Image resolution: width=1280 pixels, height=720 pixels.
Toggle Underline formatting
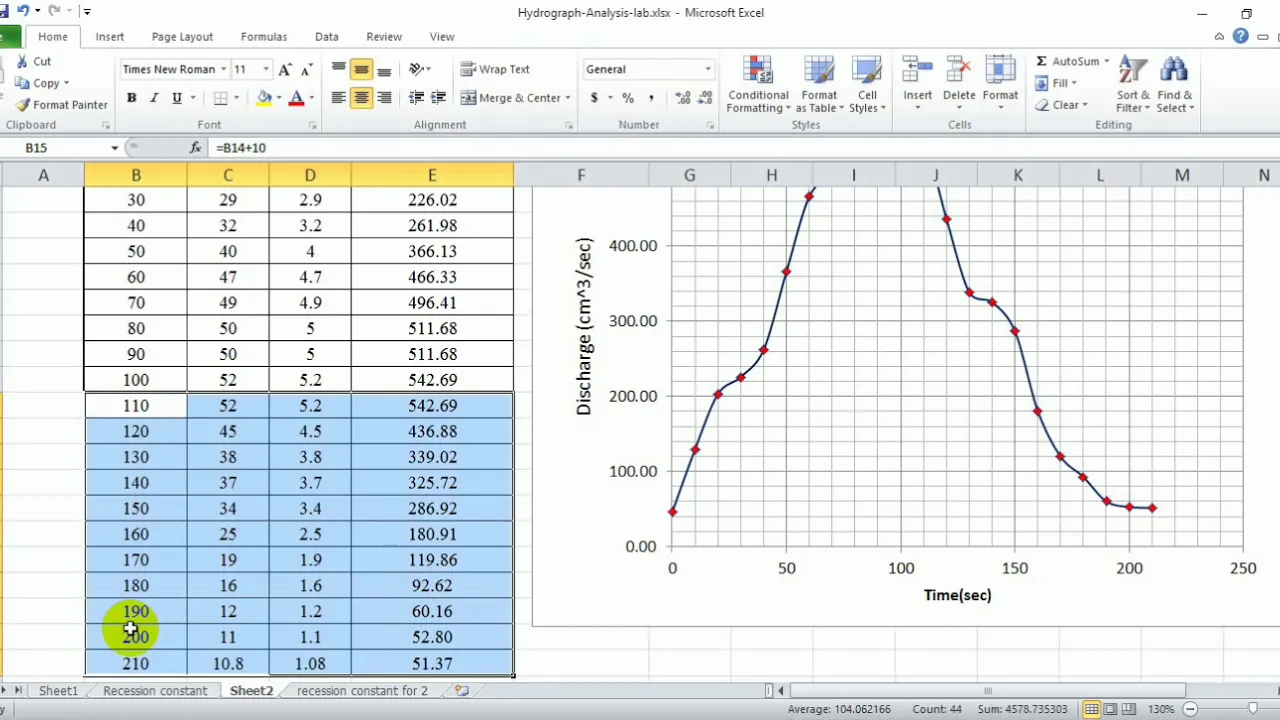pyautogui.click(x=177, y=98)
